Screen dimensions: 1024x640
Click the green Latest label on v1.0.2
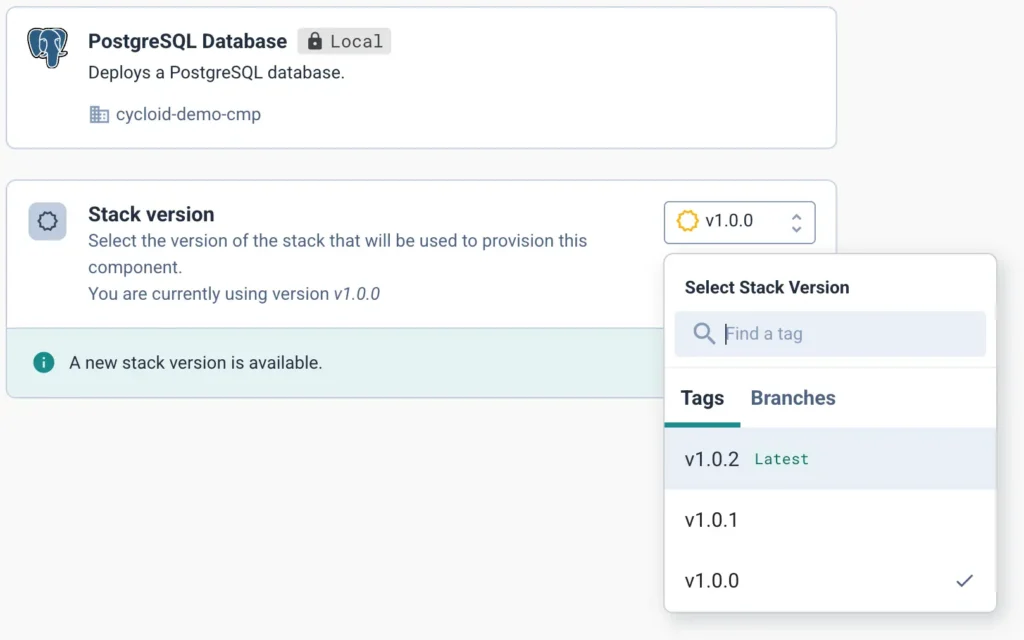[781, 460]
